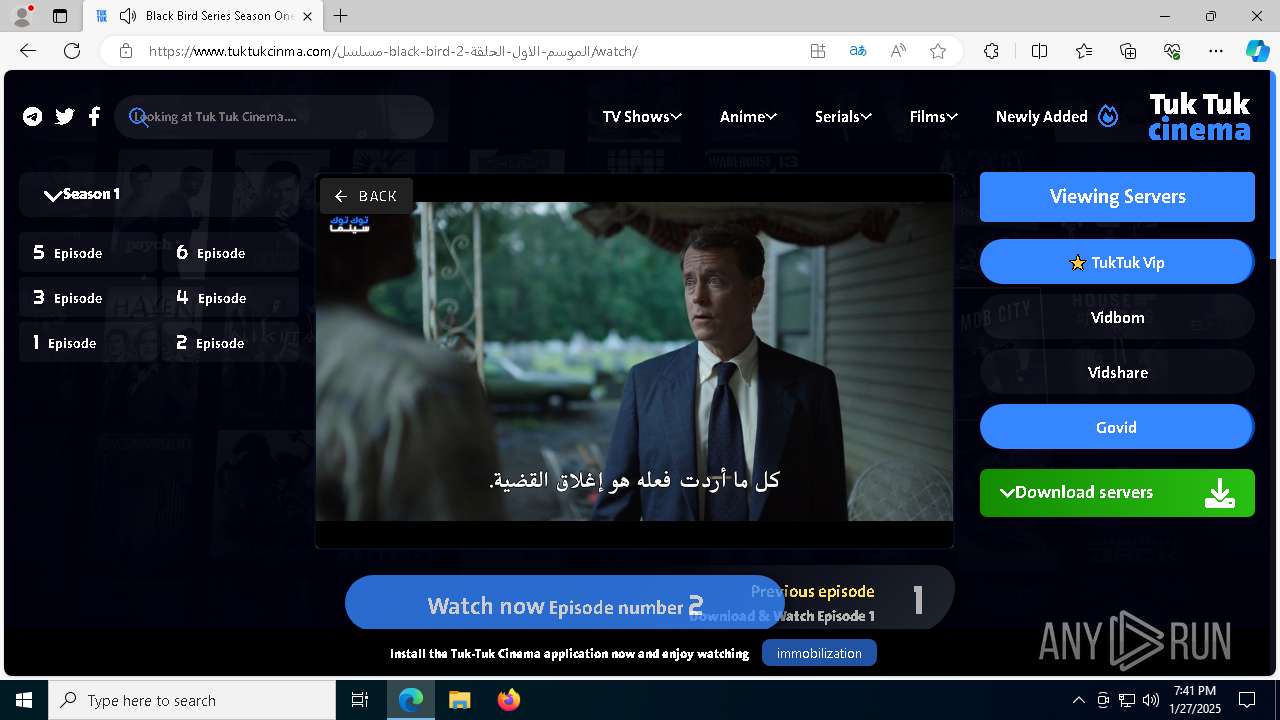Screen dimensions: 1280x720
Task: Open the Facebook social icon
Action: tap(94, 117)
